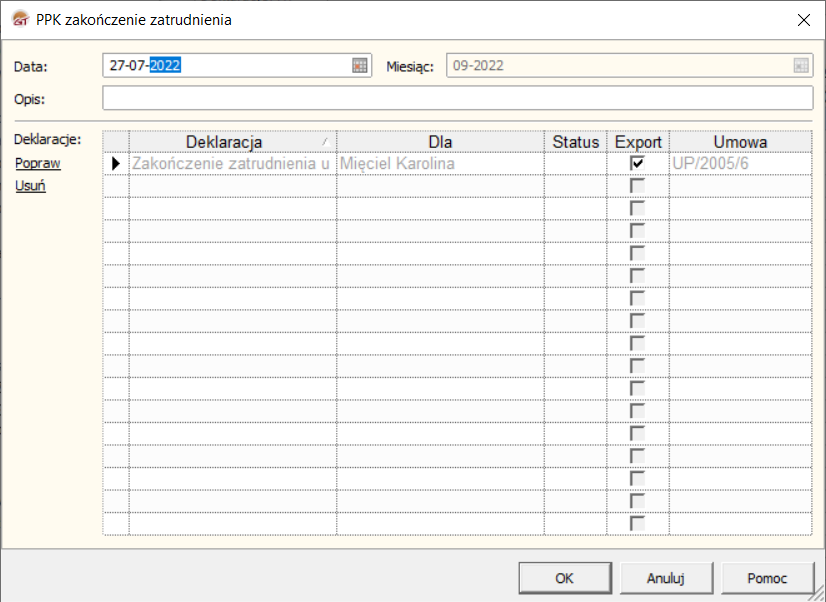The width and height of the screenshot is (826, 602).
Task: Select cell 'Mięciel Karolina'
Action: point(440,164)
